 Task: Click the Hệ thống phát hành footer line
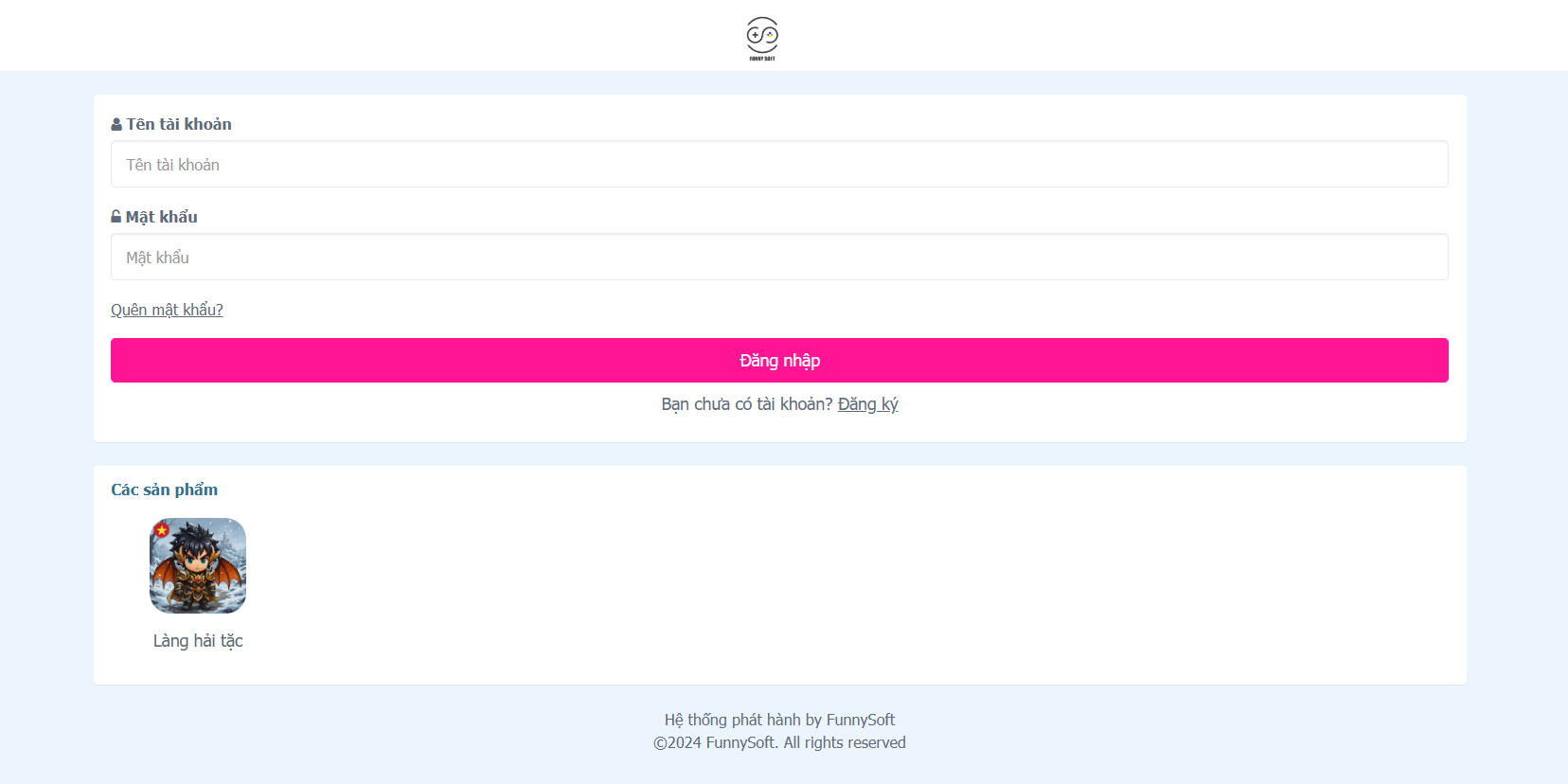779,721
